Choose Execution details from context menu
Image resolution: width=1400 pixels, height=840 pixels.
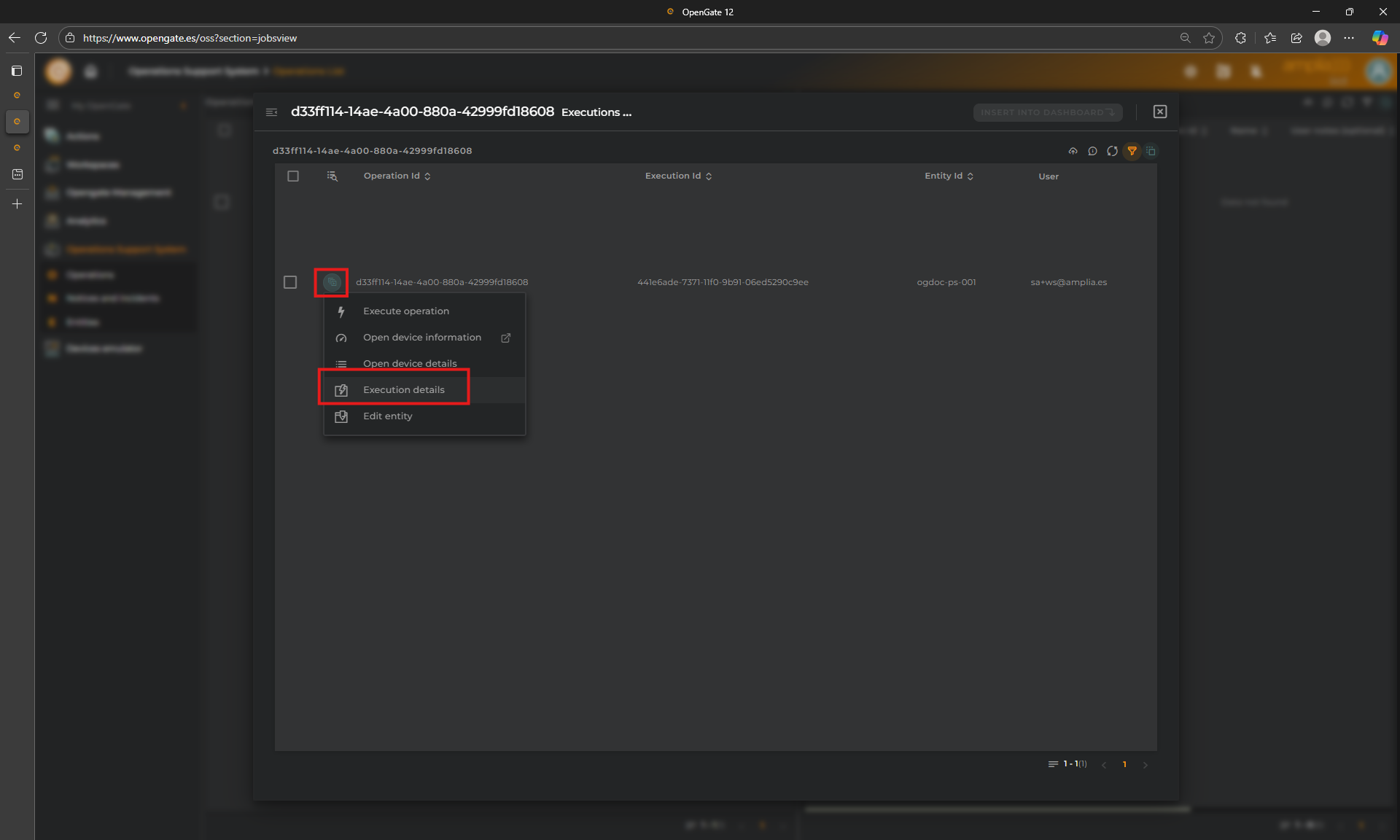pyautogui.click(x=404, y=390)
